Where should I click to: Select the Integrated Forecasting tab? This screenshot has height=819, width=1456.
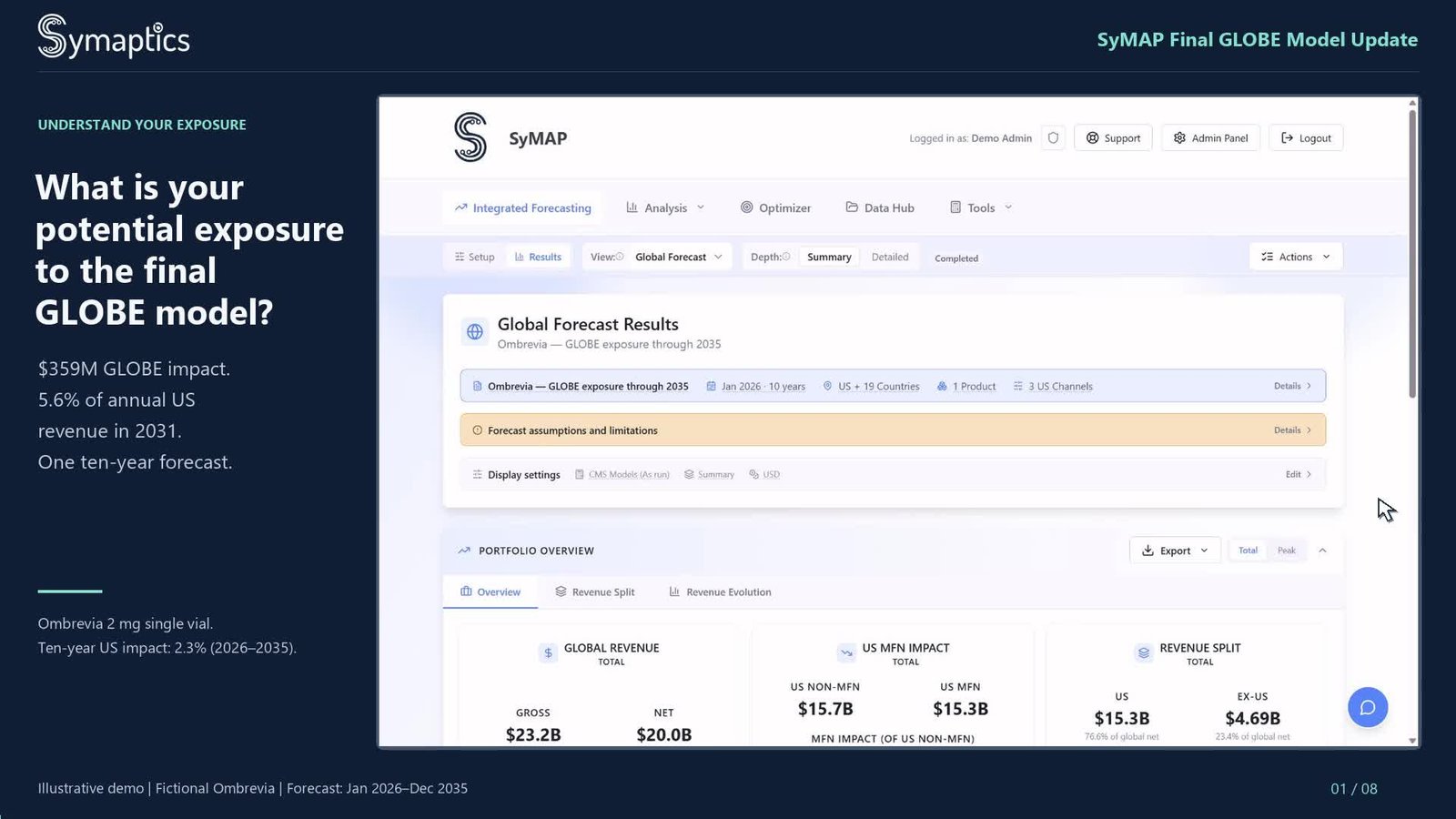(522, 207)
